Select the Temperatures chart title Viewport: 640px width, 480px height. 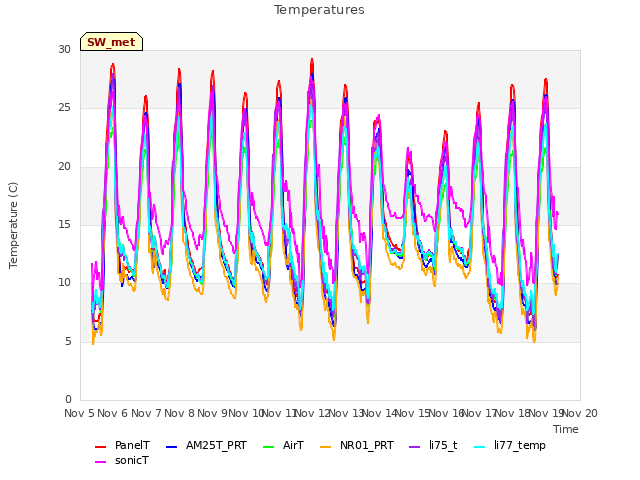(319, 10)
